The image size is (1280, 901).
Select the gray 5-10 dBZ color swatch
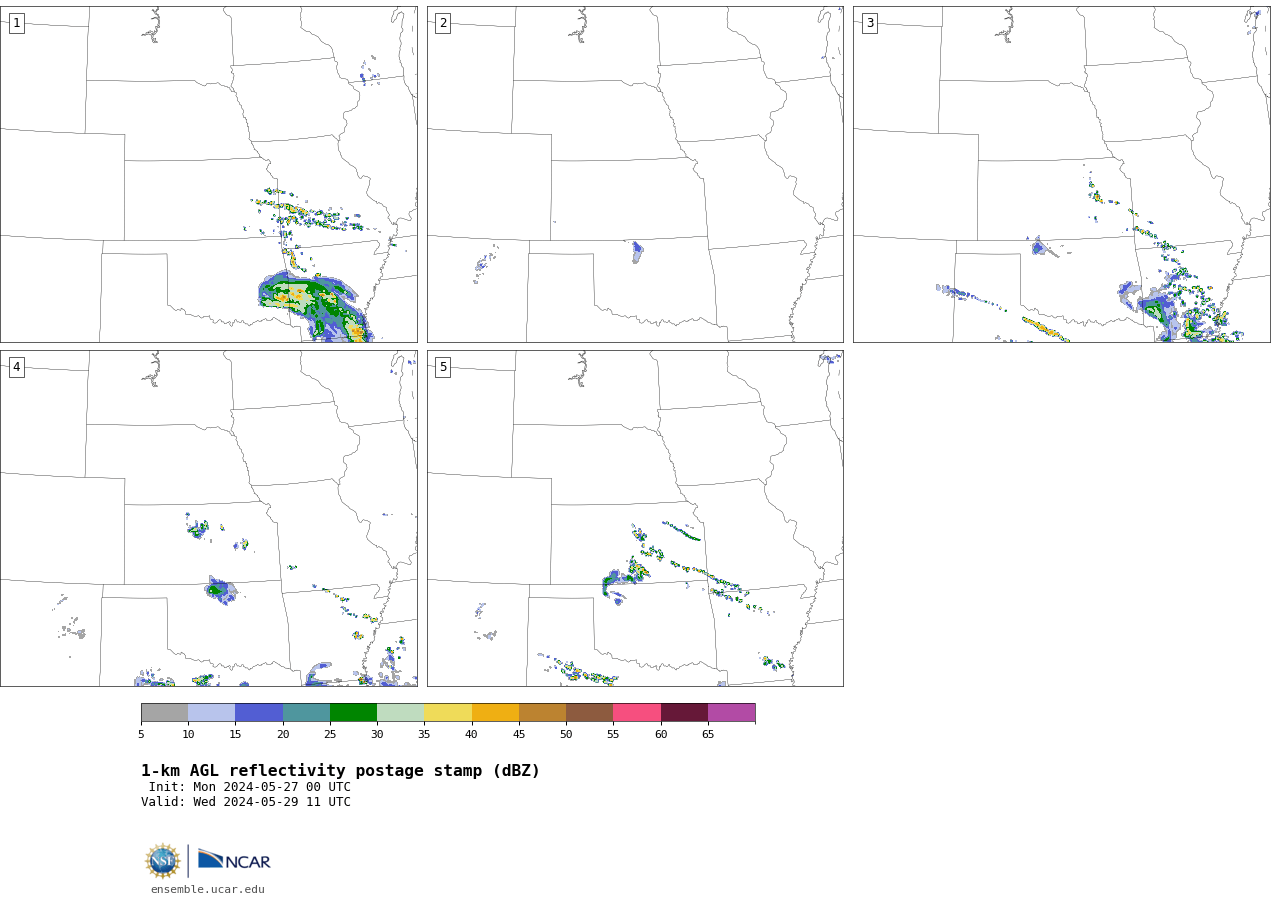coord(164,712)
